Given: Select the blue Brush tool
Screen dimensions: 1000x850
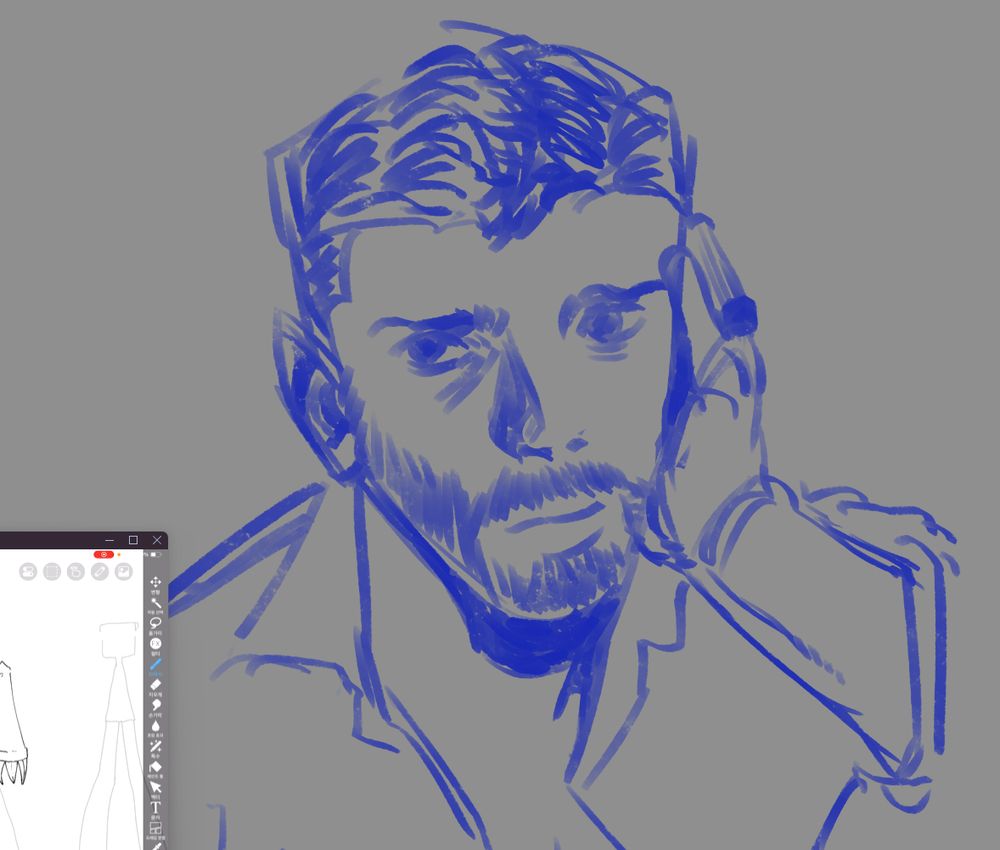Looking at the screenshot, I should click(x=155, y=664).
